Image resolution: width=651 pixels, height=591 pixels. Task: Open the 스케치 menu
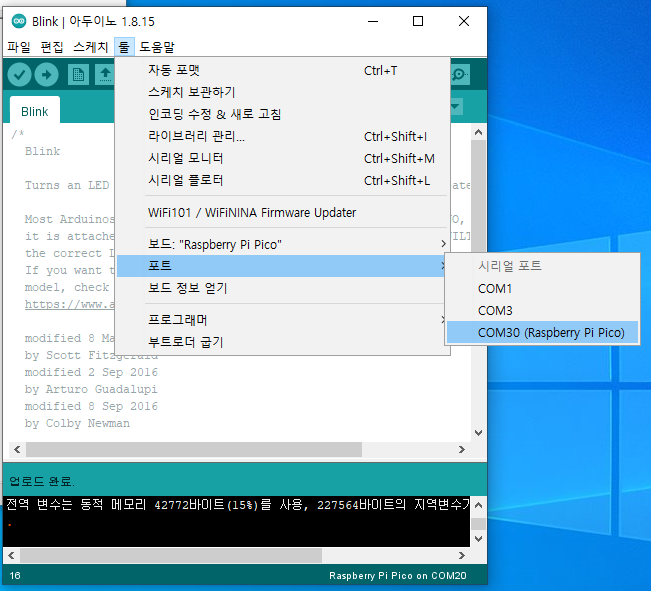[x=90, y=47]
